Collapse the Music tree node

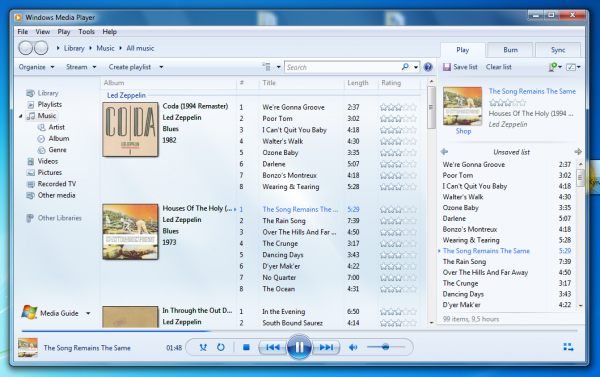click(x=21, y=116)
